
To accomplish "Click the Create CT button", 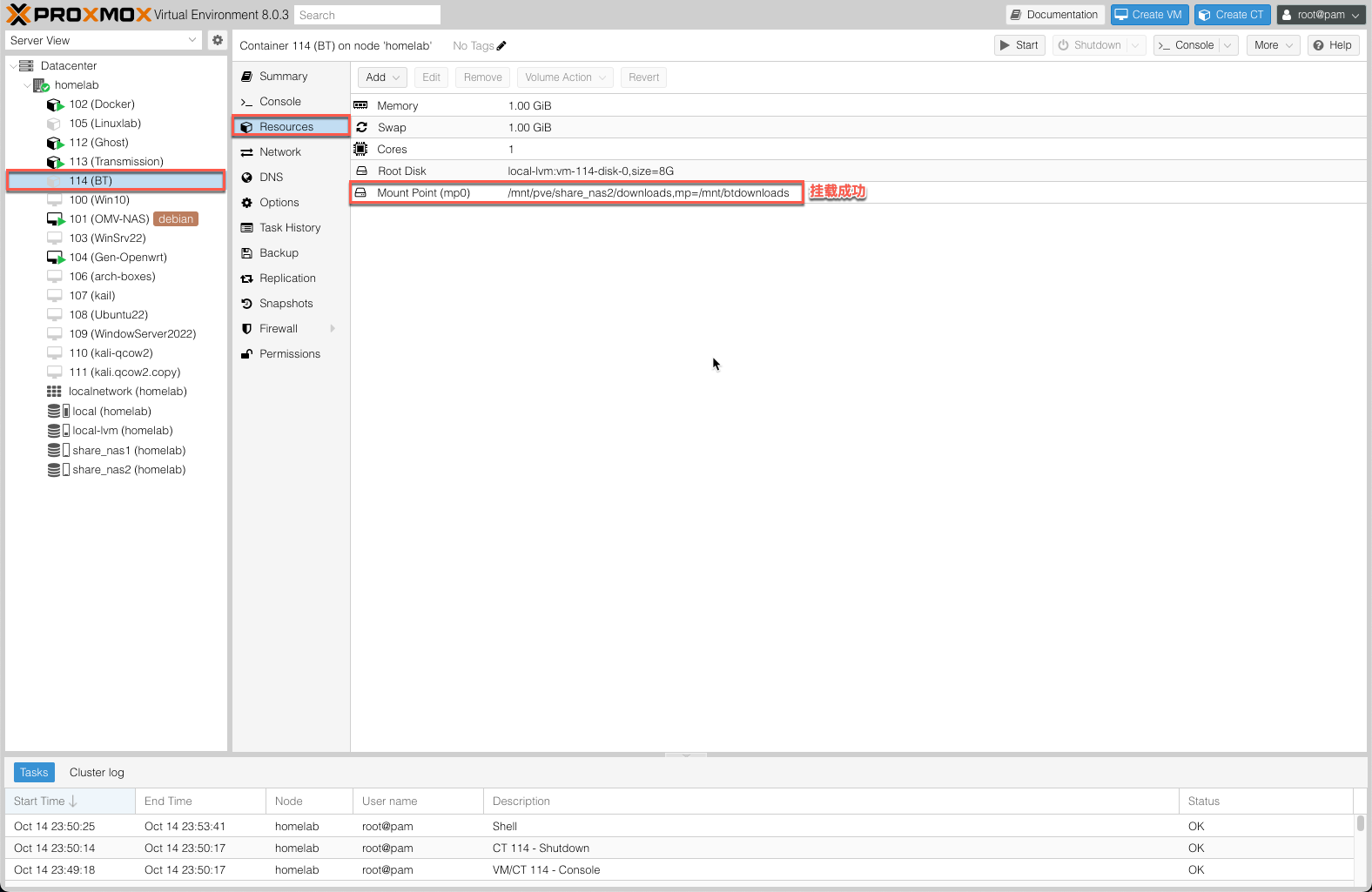I will pyautogui.click(x=1232, y=15).
